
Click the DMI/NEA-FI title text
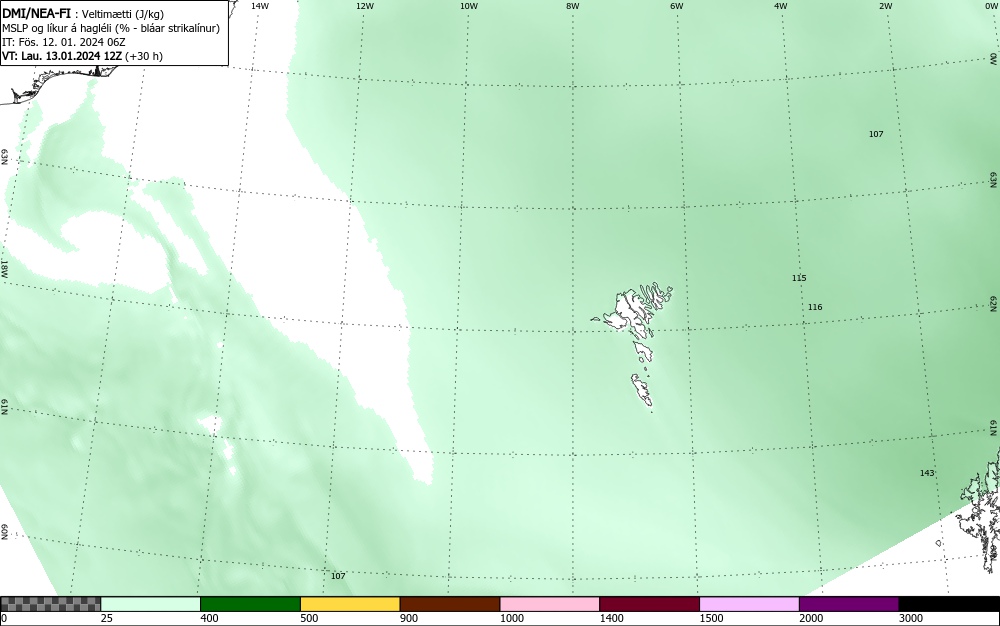point(36,13)
